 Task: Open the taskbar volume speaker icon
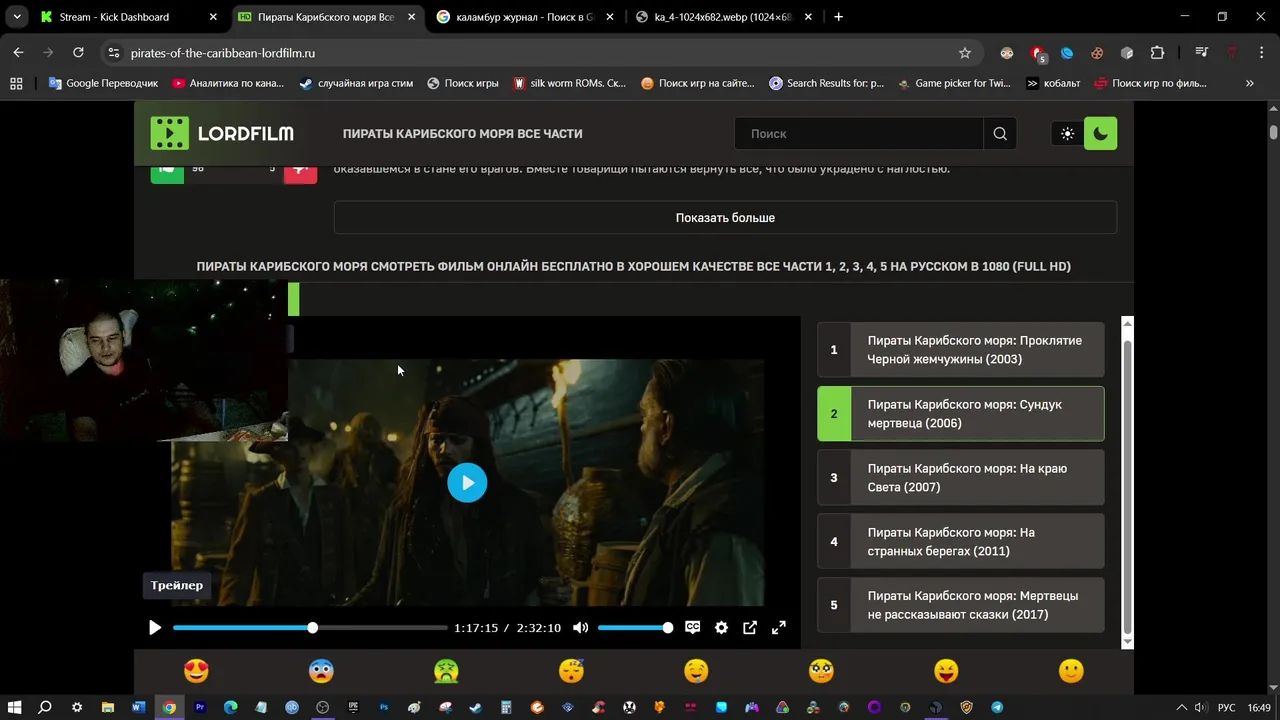point(1200,707)
